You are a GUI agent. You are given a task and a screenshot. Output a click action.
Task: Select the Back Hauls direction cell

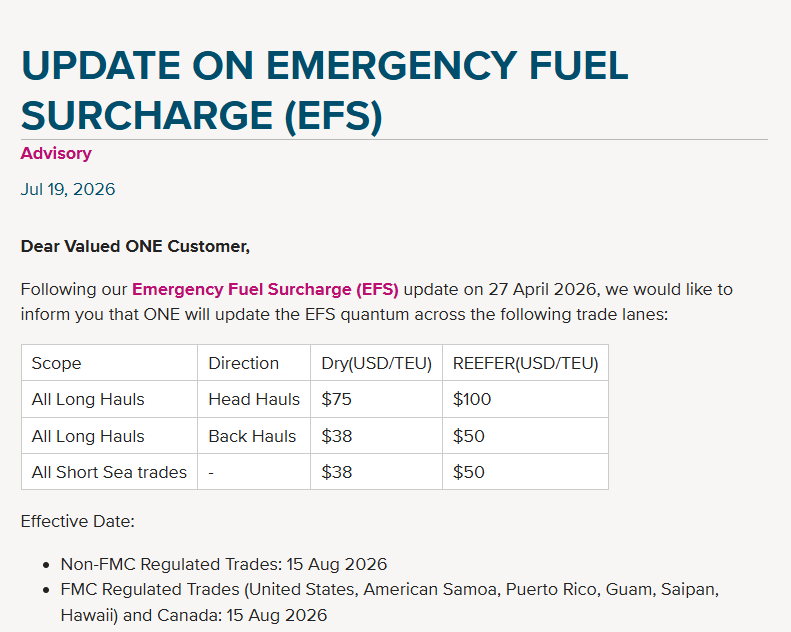point(254,436)
